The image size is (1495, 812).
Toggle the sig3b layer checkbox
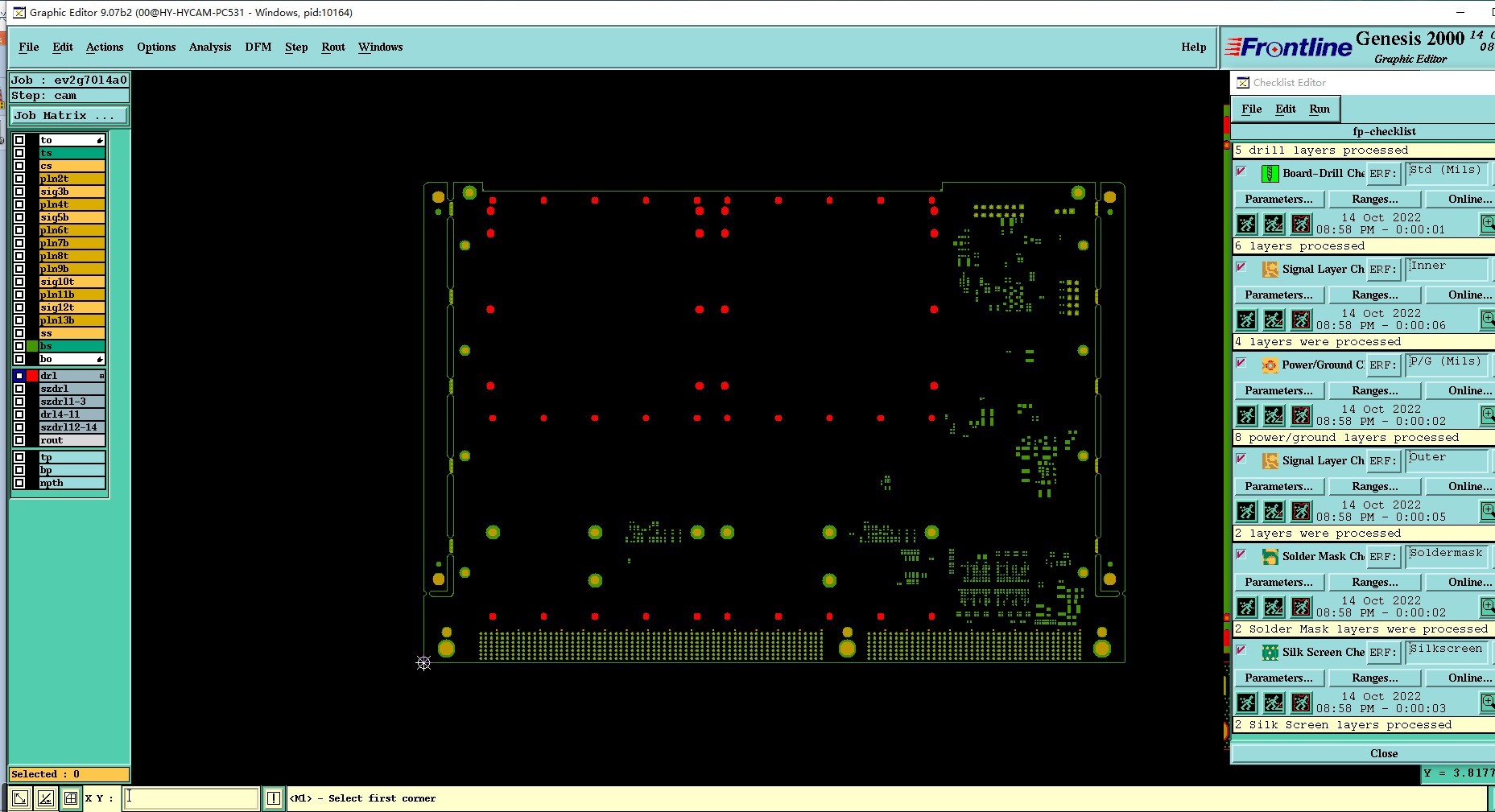pos(19,192)
